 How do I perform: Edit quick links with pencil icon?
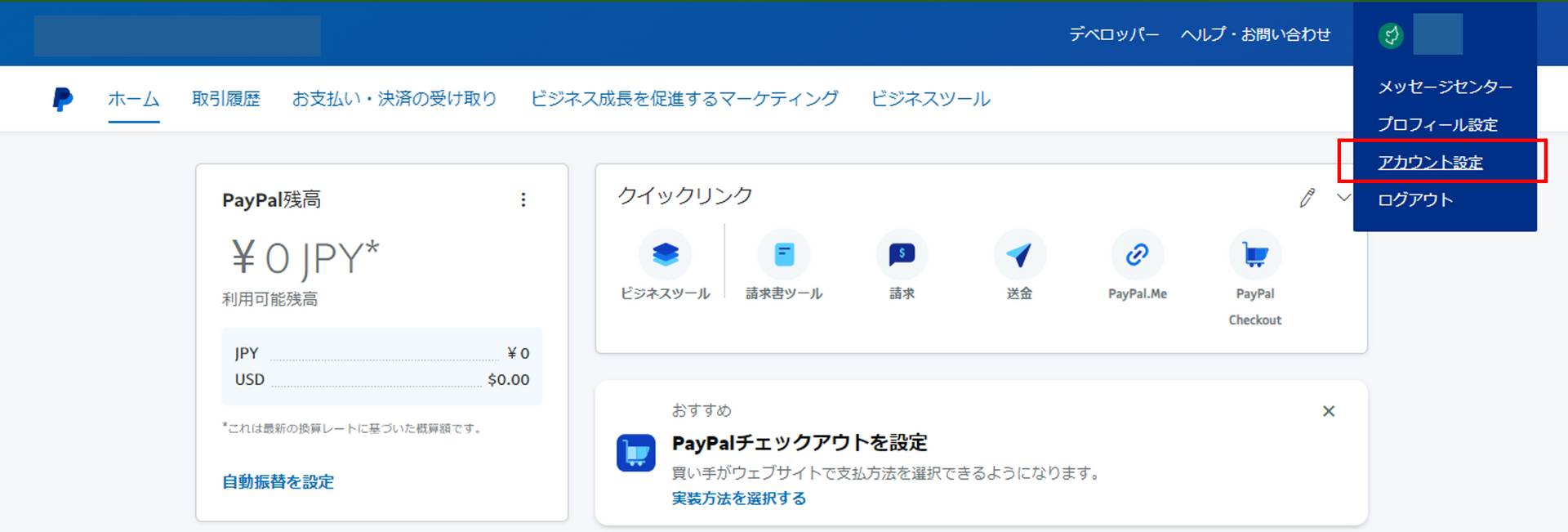1307,198
